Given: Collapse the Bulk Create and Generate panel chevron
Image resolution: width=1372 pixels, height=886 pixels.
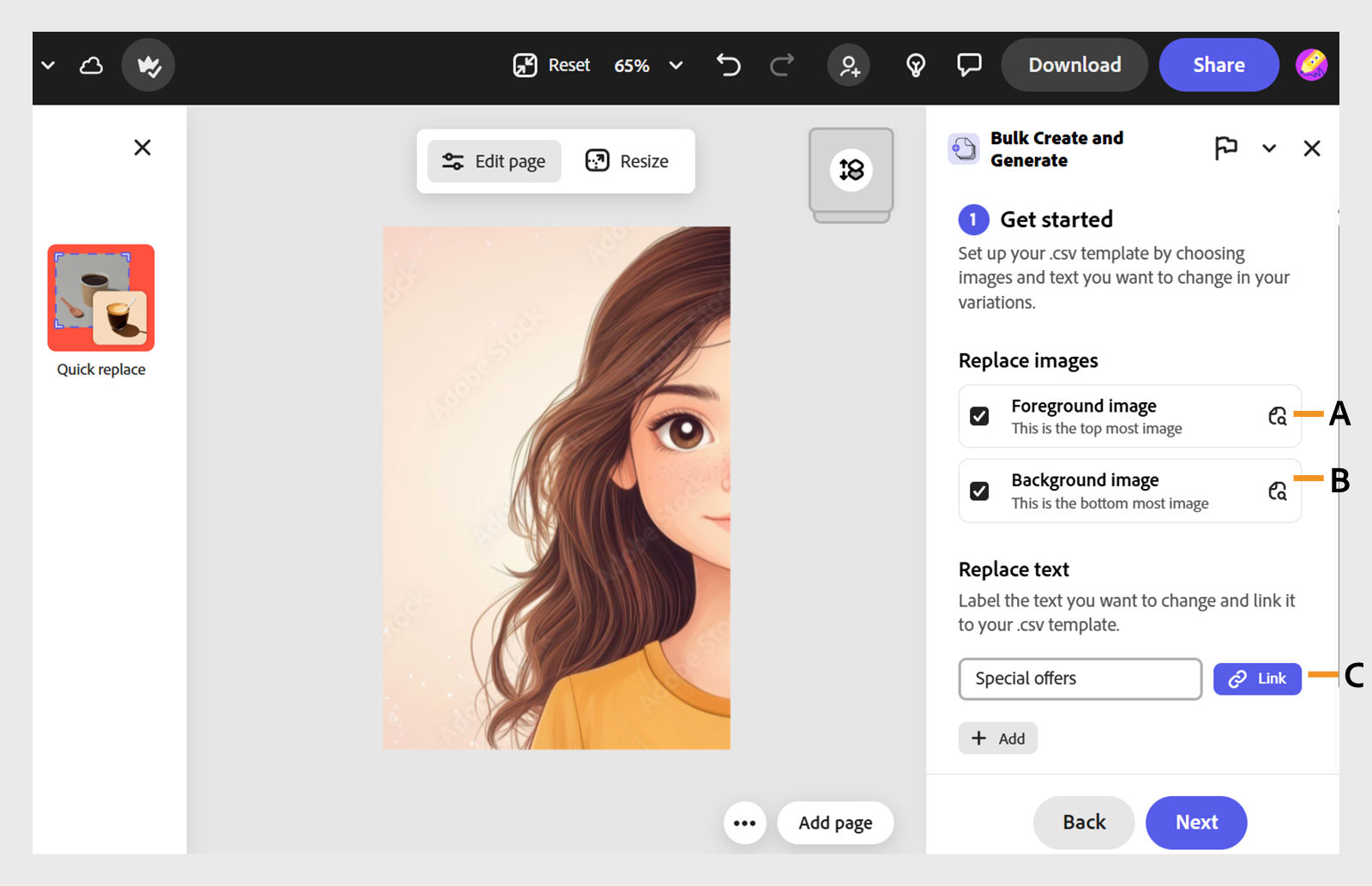Looking at the screenshot, I should [x=1269, y=148].
